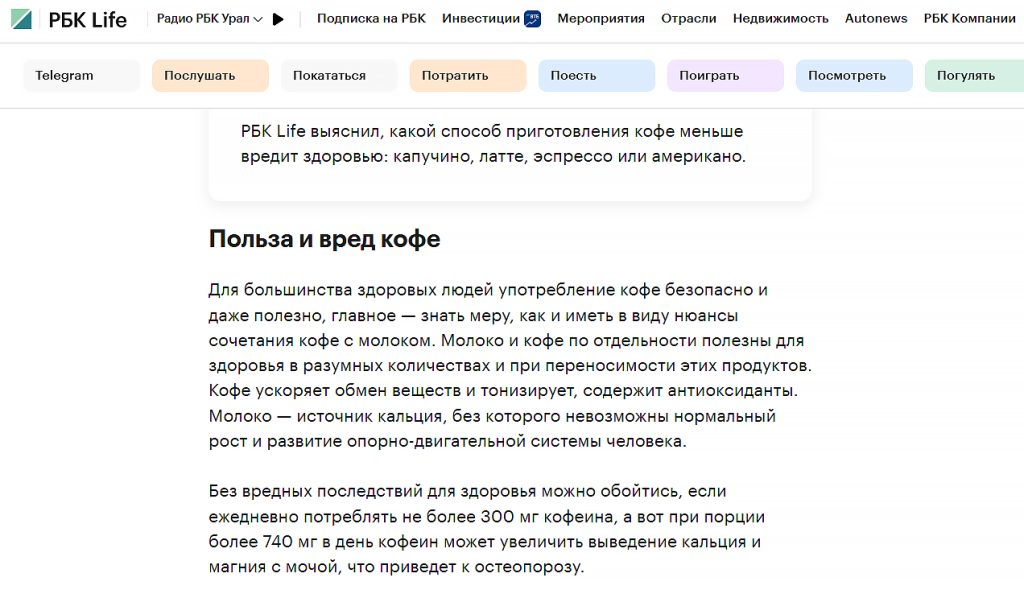The image size is (1024, 594).
Task: Open the Поиграть category
Action: pos(725,76)
